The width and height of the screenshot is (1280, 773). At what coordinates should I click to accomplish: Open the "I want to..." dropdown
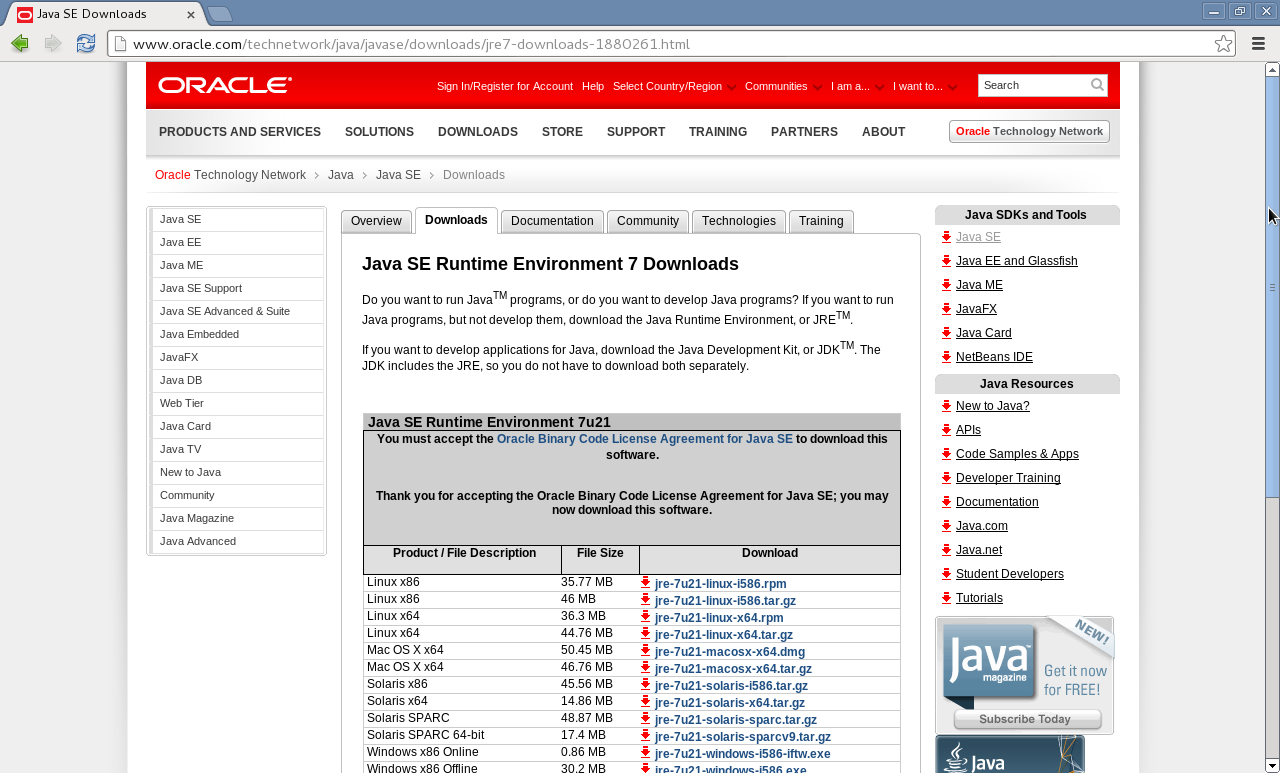[x=925, y=86]
